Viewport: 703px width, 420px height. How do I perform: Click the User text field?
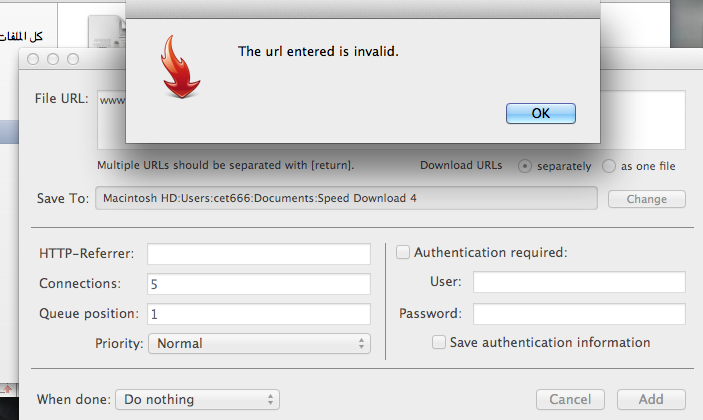click(579, 282)
